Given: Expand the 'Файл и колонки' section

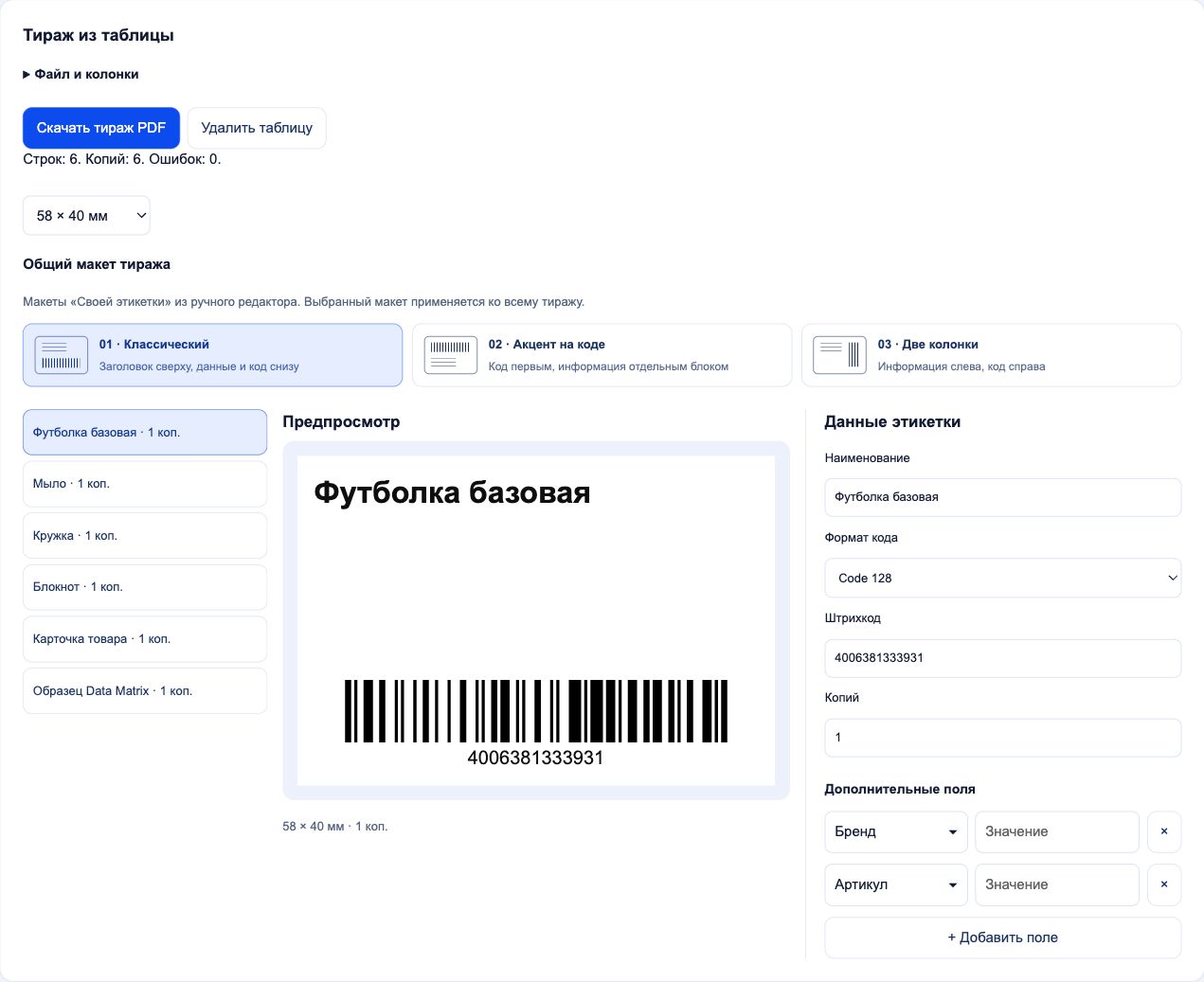Looking at the screenshot, I should 81,74.
